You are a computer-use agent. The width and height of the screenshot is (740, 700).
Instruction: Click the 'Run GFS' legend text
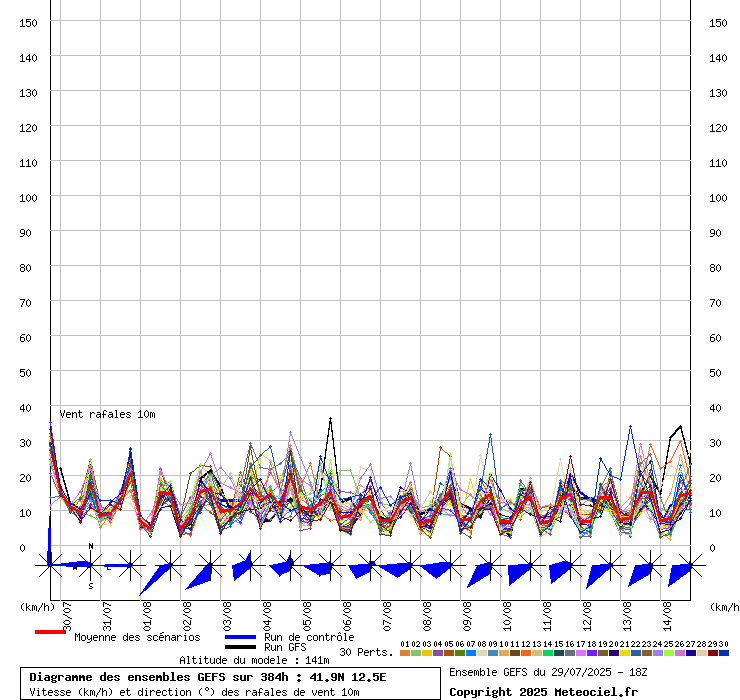tap(285, 647)
